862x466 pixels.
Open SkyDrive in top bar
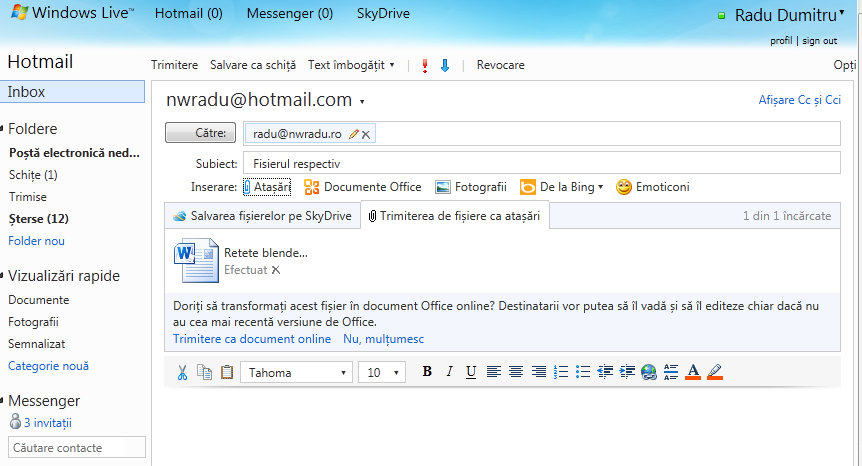(x=383, y=13)
